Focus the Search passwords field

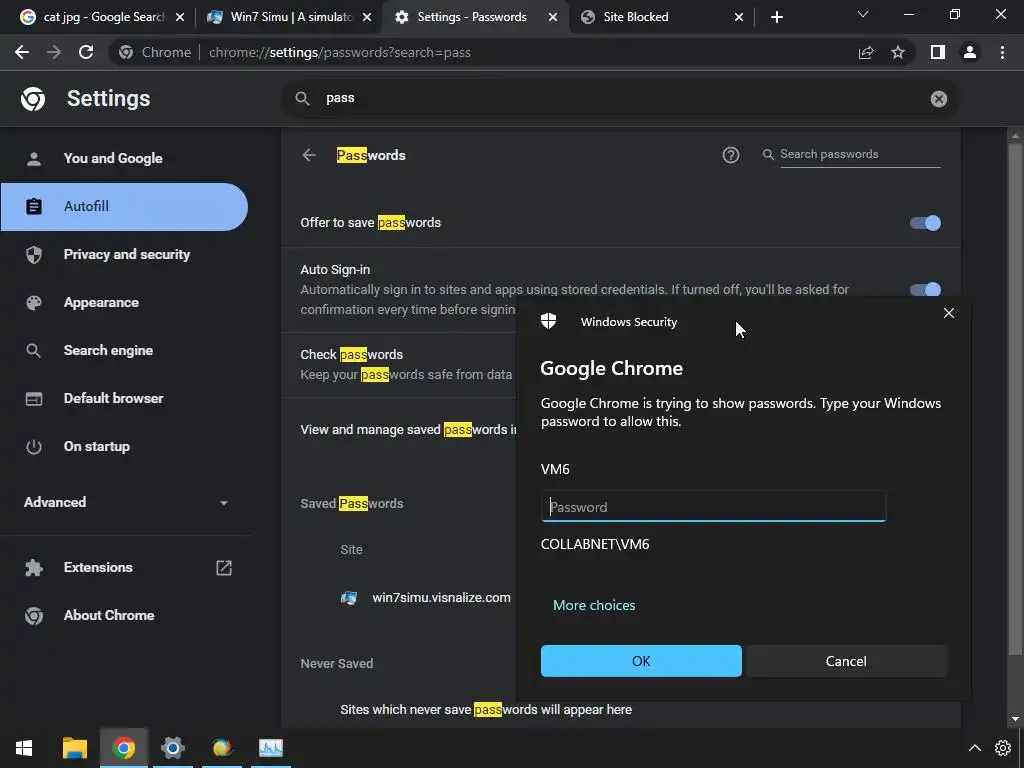(x=860, y=154)
